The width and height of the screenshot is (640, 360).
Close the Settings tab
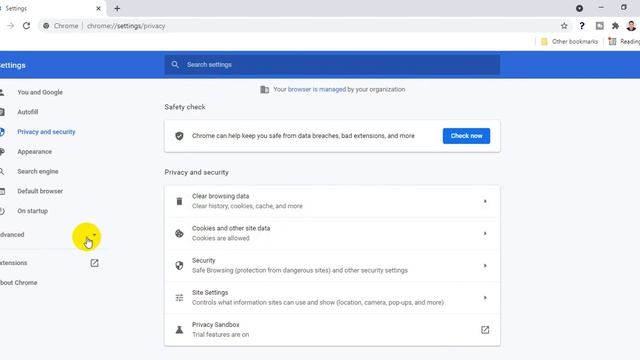[98, 8]
